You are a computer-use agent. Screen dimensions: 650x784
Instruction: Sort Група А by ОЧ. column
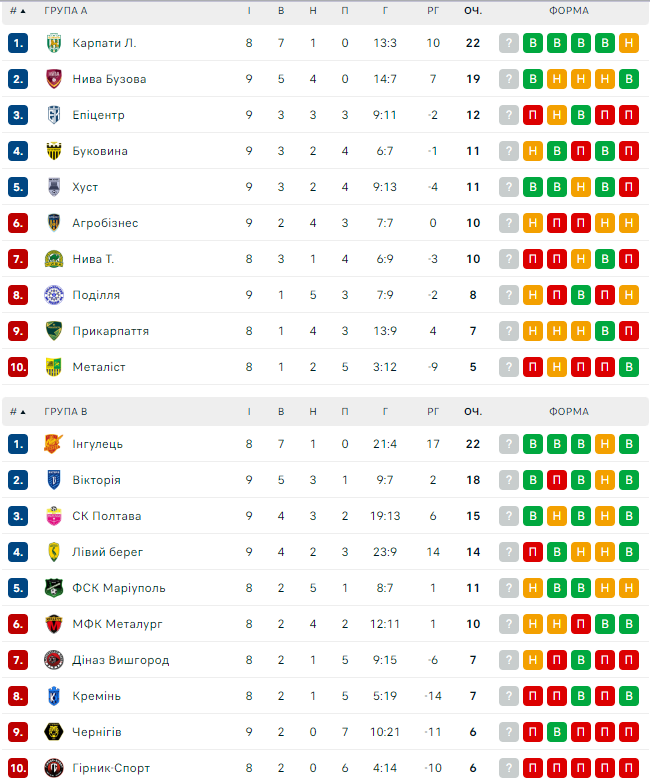472,11
